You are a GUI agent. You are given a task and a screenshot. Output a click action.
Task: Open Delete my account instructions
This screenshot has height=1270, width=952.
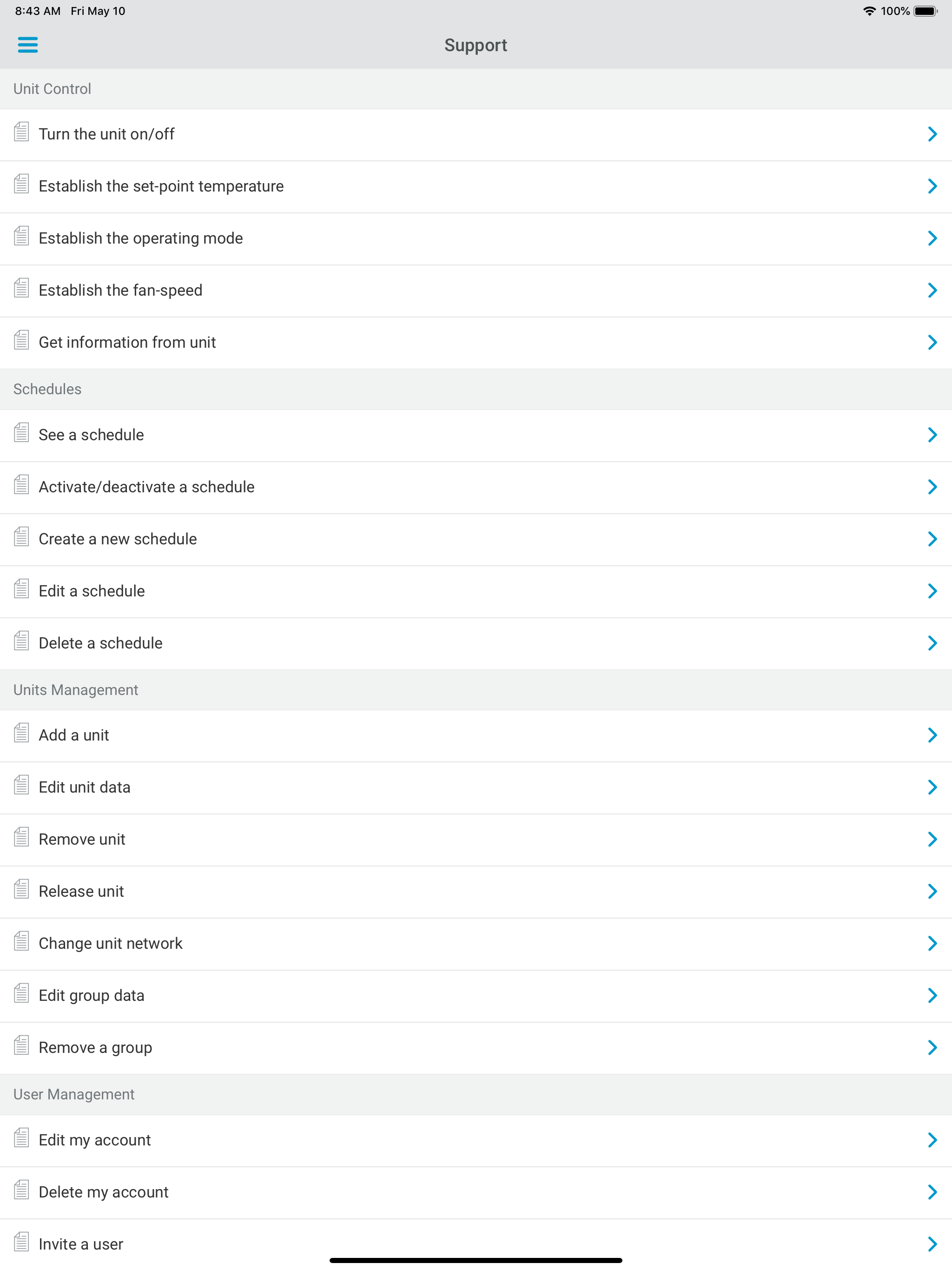(x=476, y=1192)
